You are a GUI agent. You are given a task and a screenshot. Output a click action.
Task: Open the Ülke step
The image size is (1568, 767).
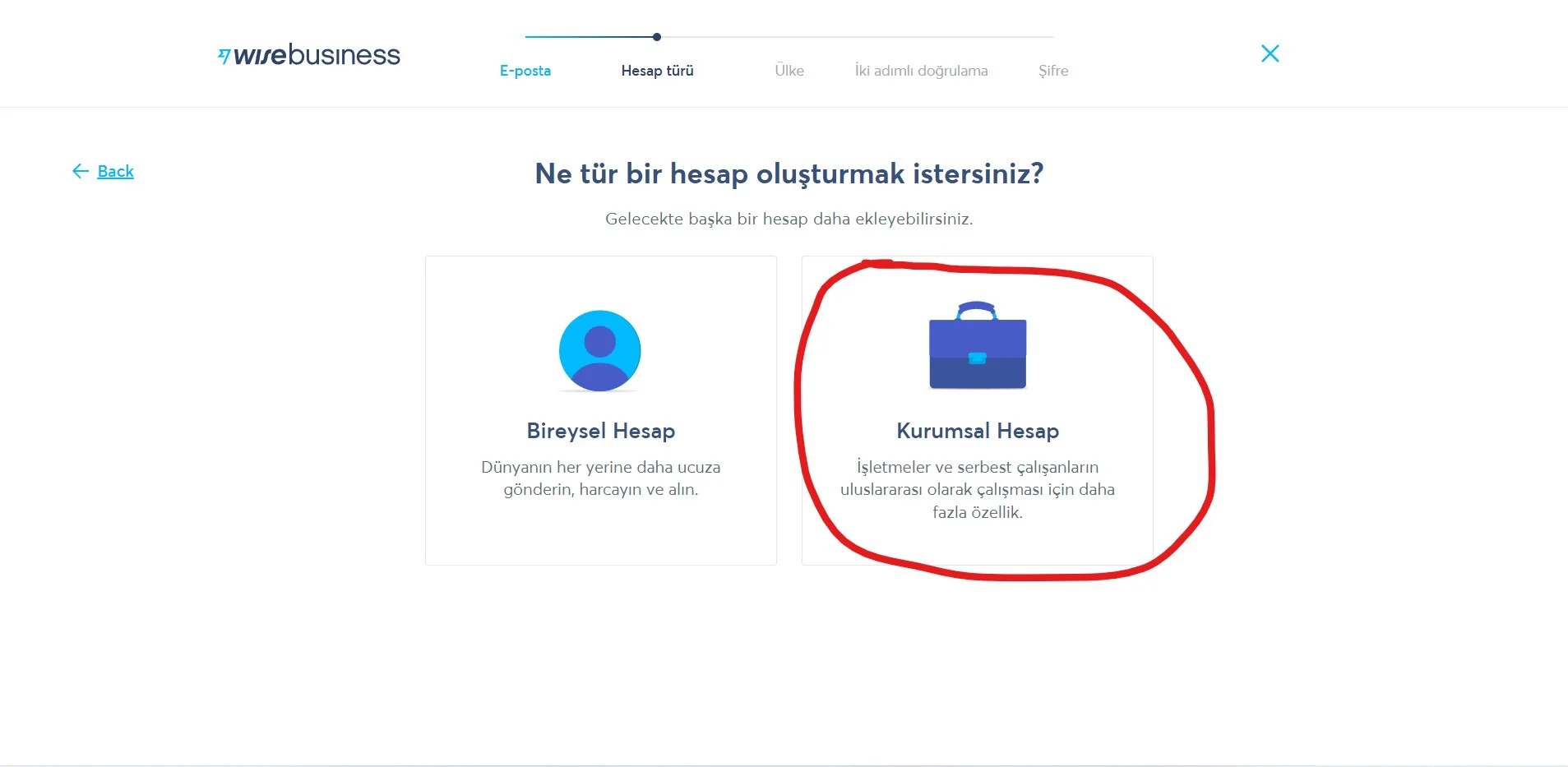click(x=789, y=71)
